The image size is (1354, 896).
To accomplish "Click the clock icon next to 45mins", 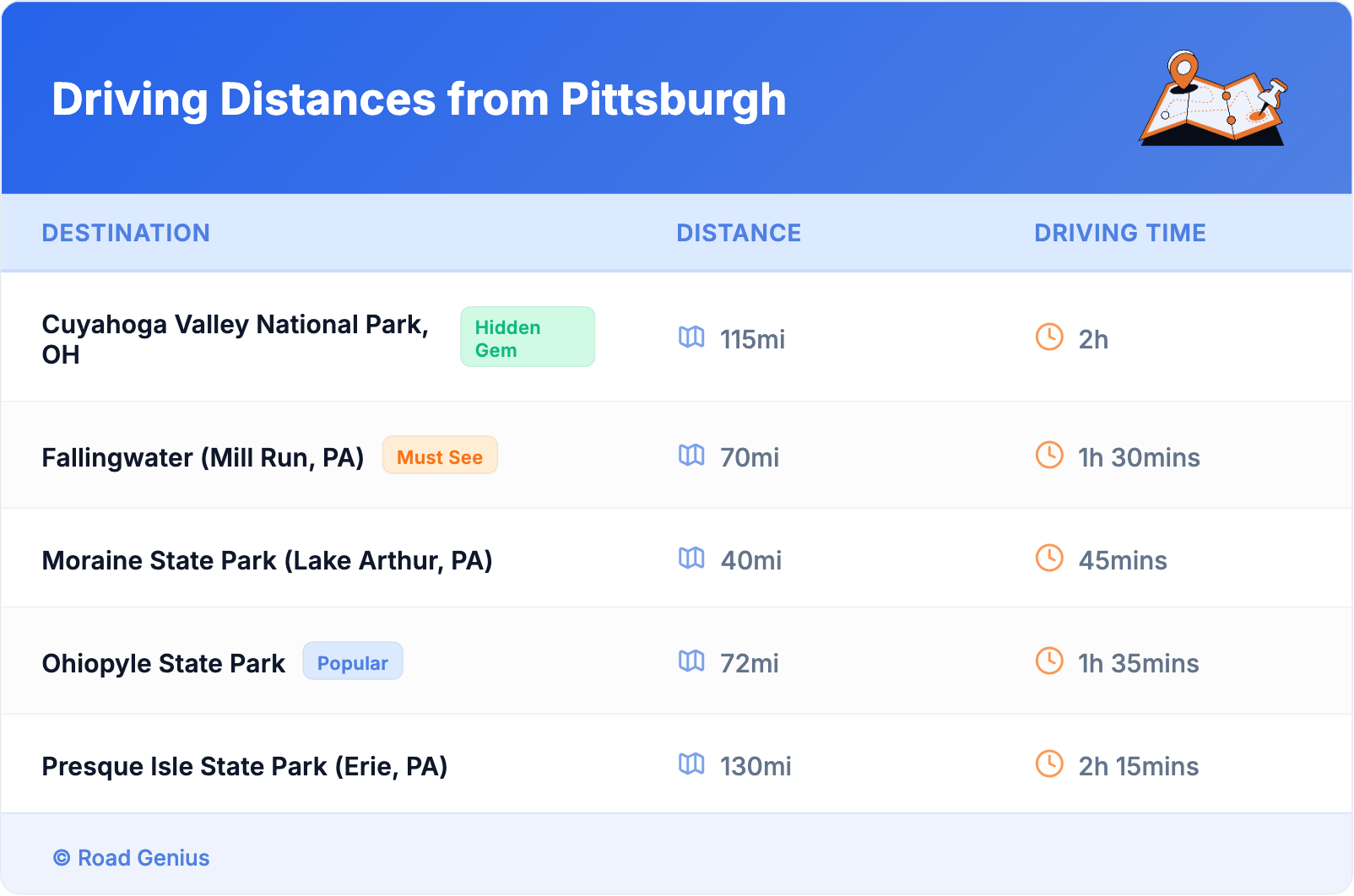I will [x=1049, y=558].
